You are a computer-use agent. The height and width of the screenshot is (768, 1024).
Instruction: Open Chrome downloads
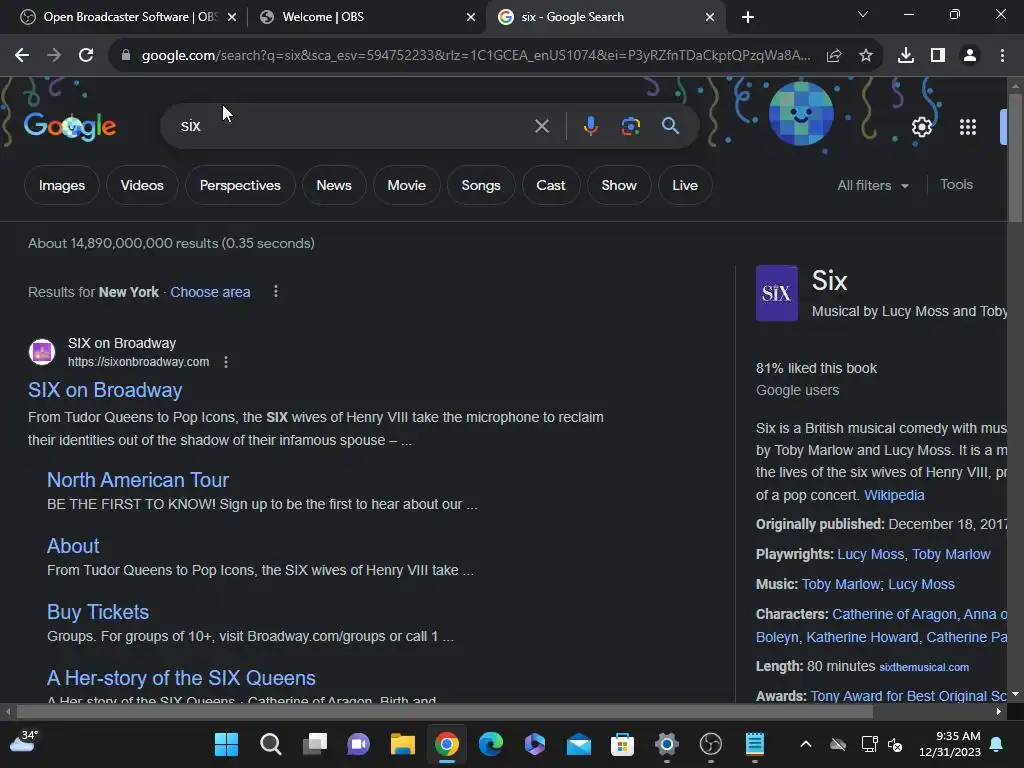(905, 56)
